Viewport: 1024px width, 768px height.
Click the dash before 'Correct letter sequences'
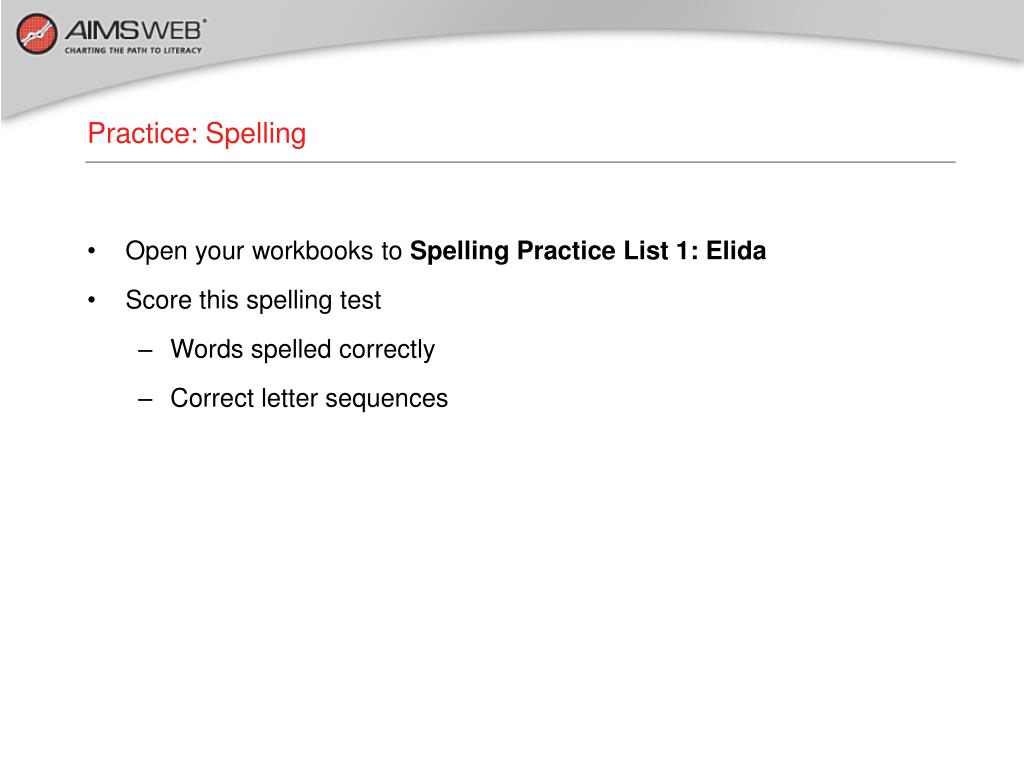(145, 400)
